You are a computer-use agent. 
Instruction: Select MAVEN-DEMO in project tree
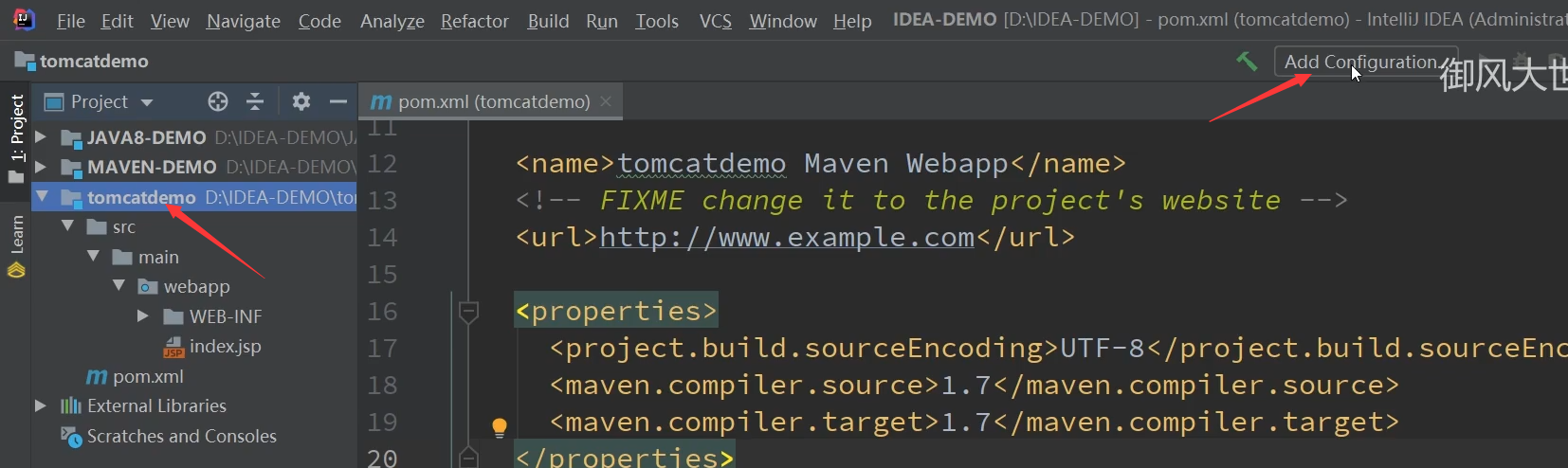coord(194,167)
